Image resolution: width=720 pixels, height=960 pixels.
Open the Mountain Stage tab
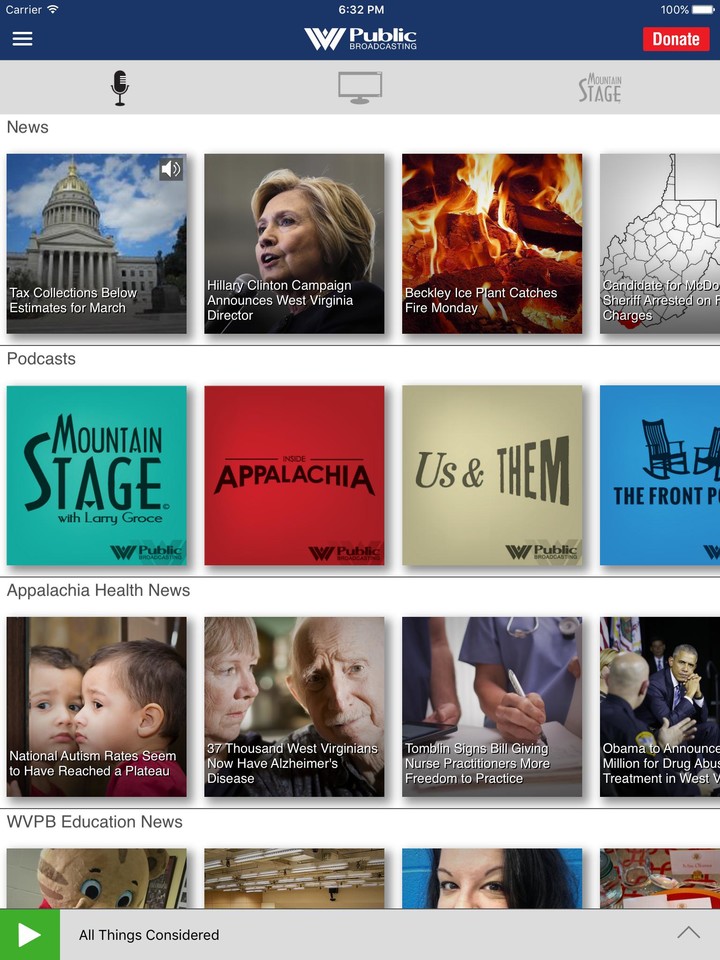click(600, 88)
